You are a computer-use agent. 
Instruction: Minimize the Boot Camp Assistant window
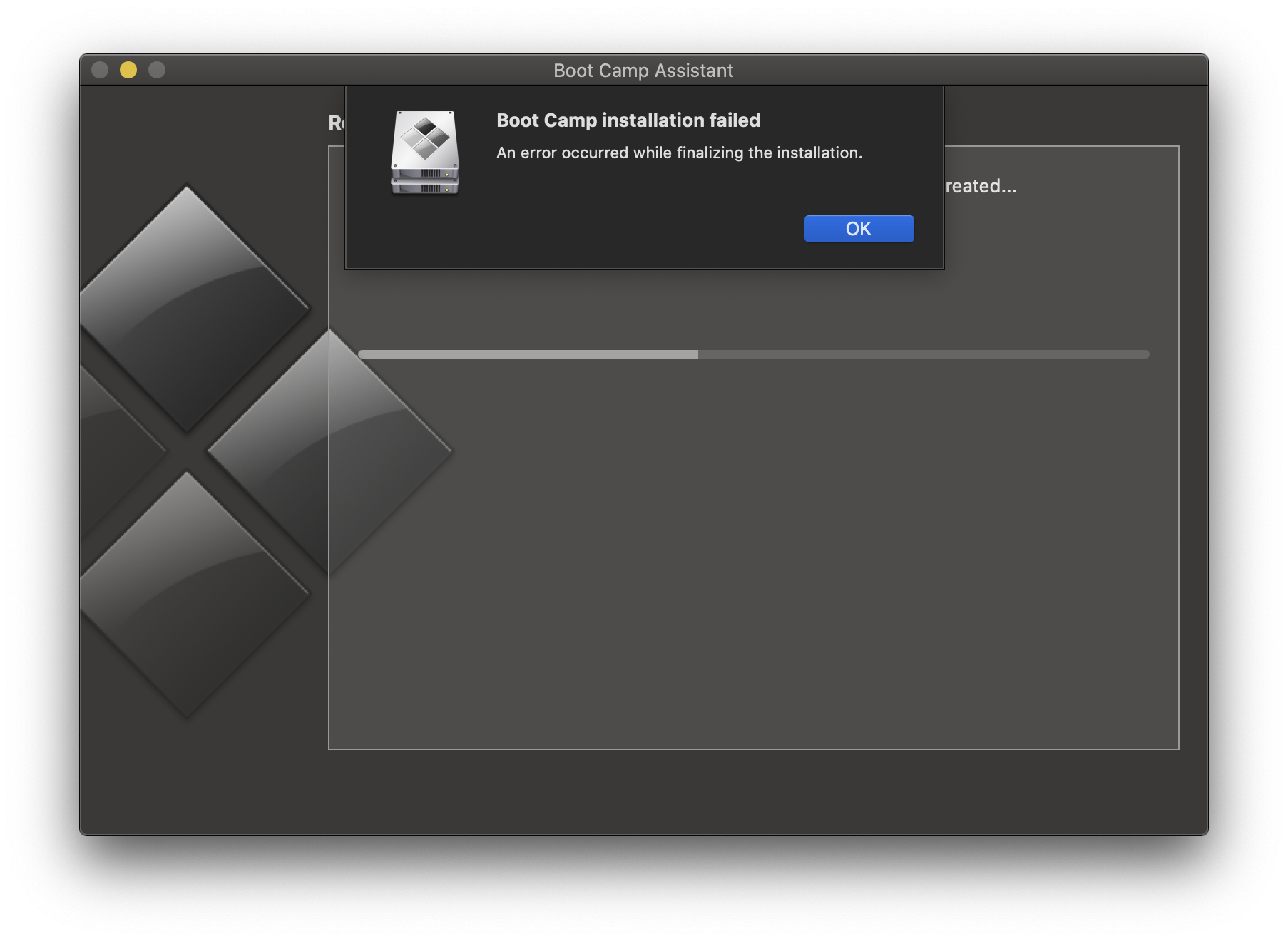[x=128, y=70]
